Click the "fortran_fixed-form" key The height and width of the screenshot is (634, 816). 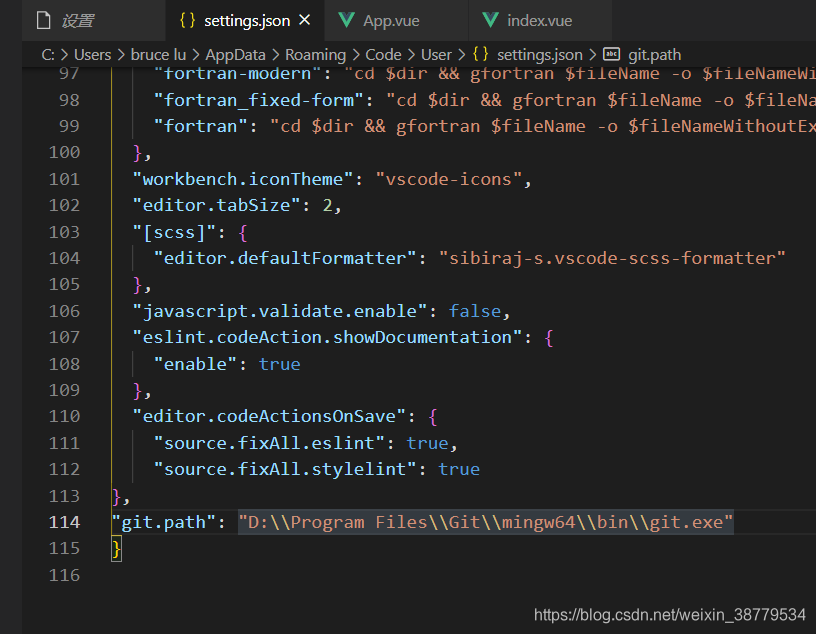click(259, 100)
